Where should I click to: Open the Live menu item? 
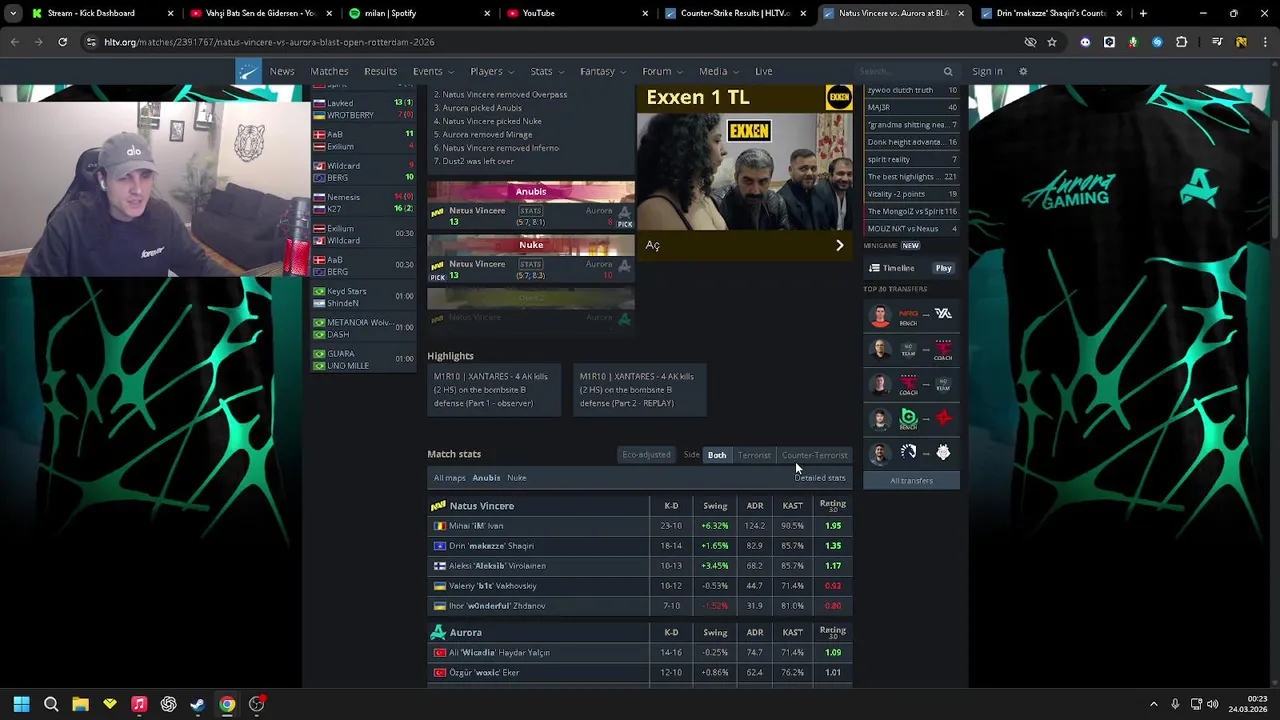(764, 71)
